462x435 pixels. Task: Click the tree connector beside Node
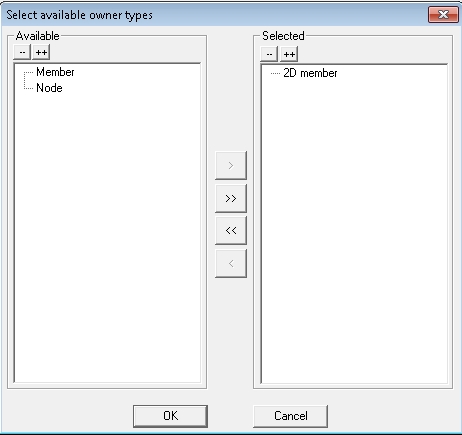tap(28, 87)
